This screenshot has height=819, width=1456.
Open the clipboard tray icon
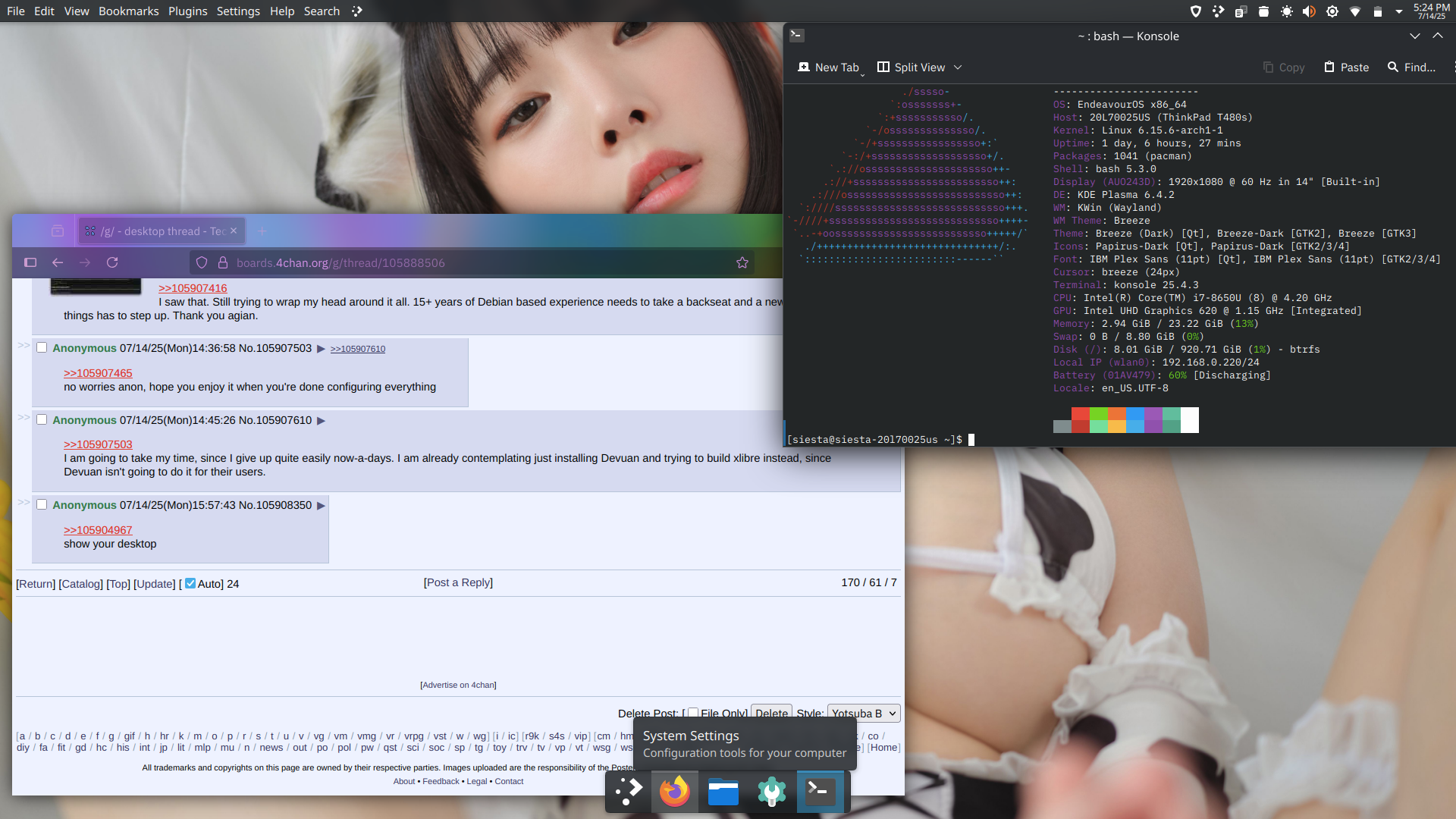point(1241,11)
